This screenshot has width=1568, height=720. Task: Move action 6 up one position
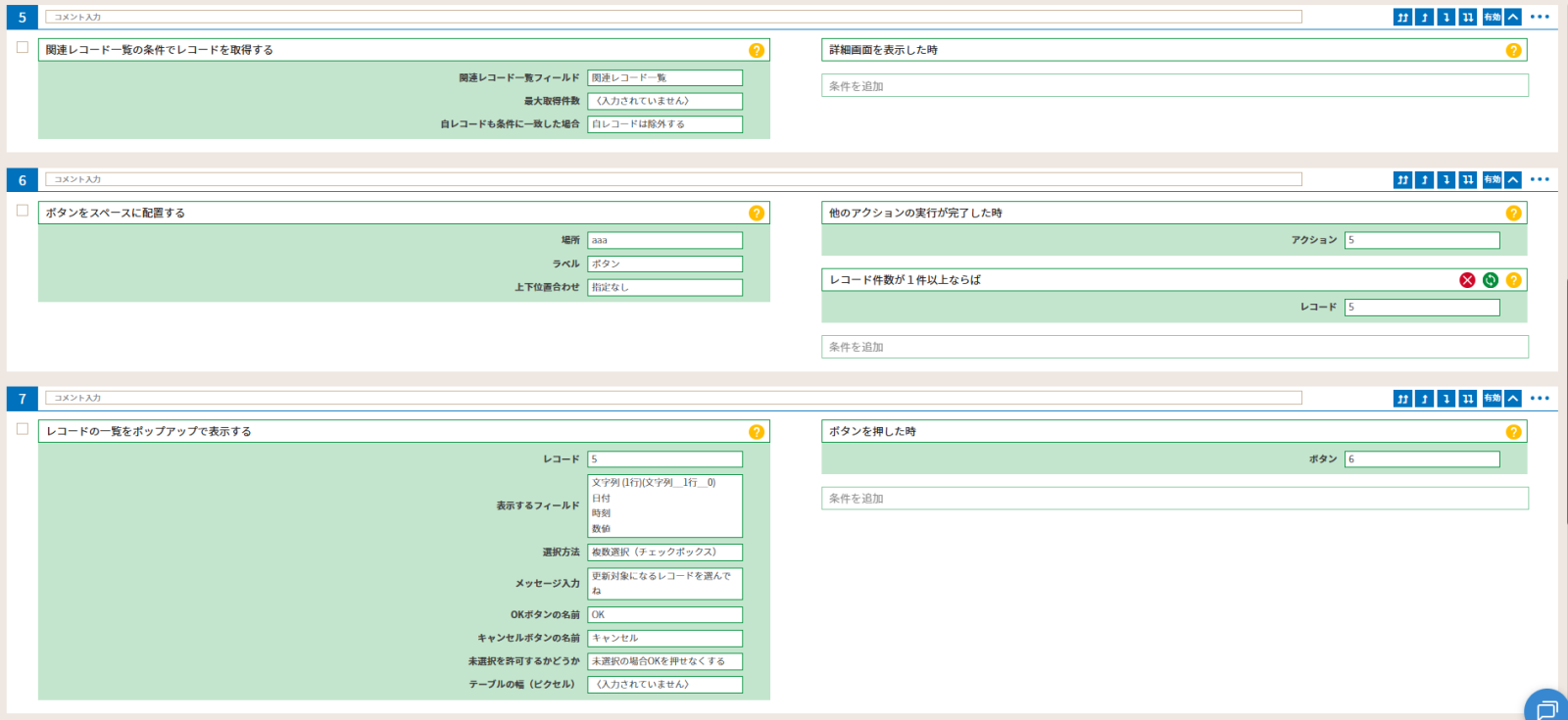coord(1424,179)
